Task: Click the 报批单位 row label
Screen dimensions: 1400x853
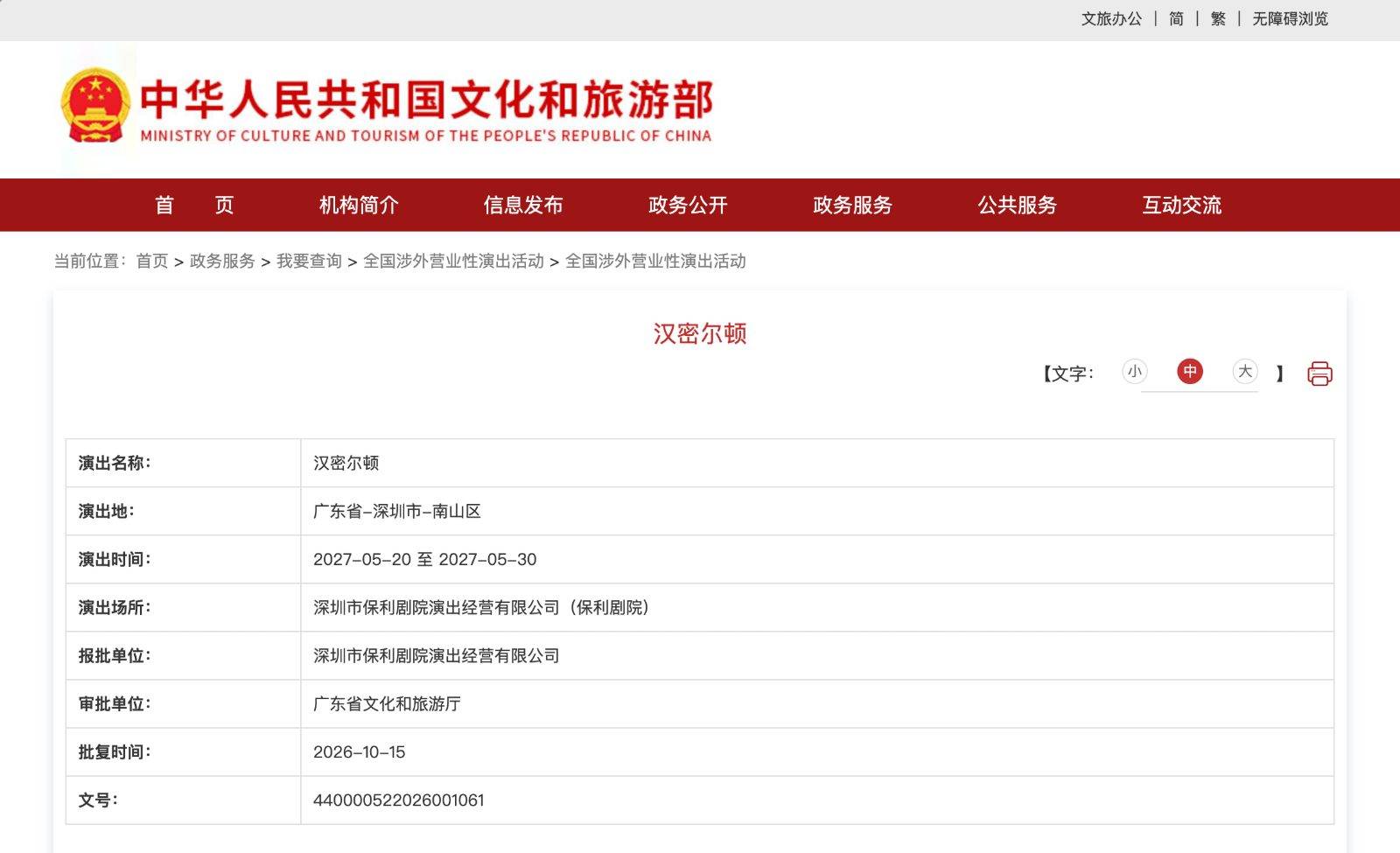Action: click(x=115, y=655)
